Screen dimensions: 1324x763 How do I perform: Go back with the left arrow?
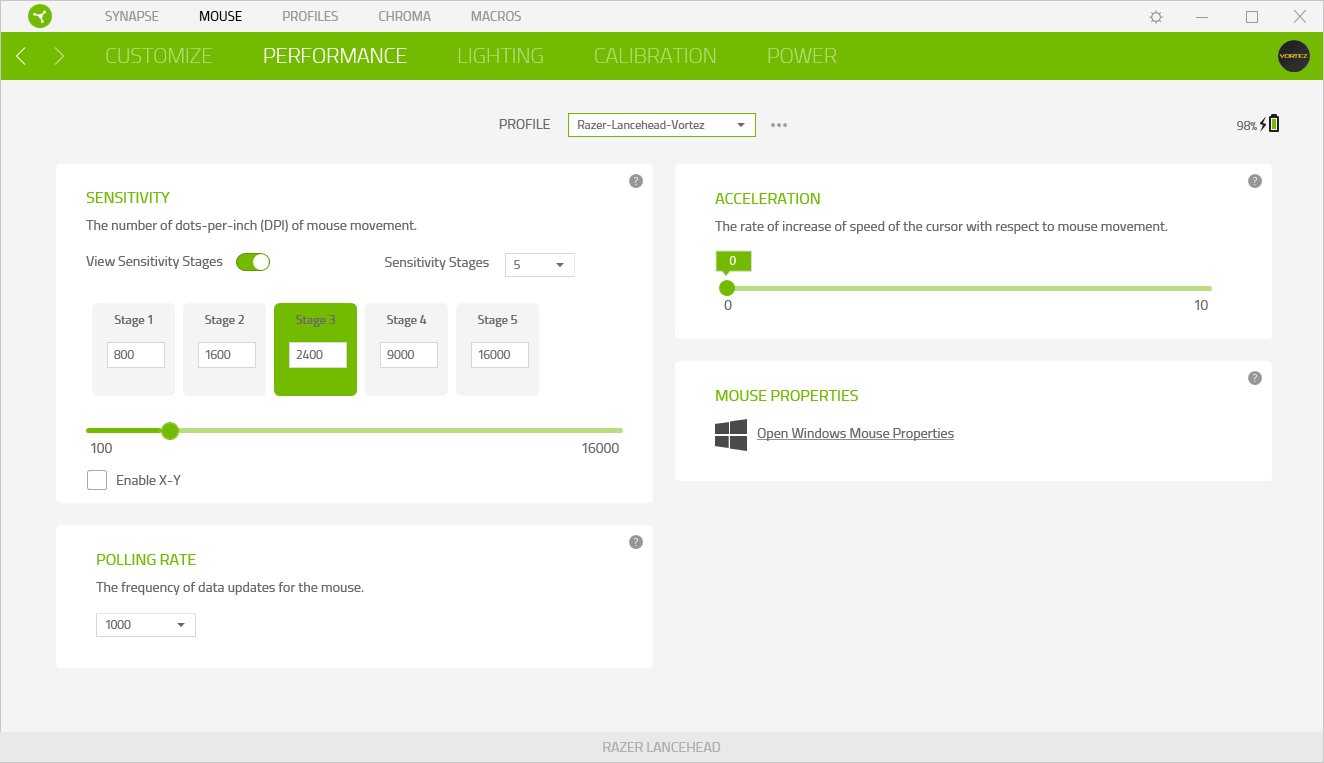[x=21, y=56]
